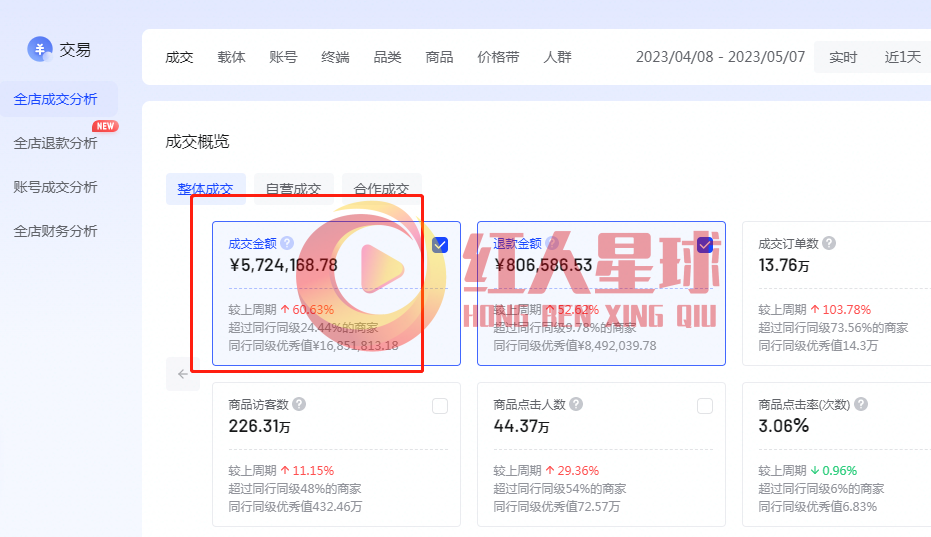
Task: Open help icon next to 成交金额
Action: [287, 243]
